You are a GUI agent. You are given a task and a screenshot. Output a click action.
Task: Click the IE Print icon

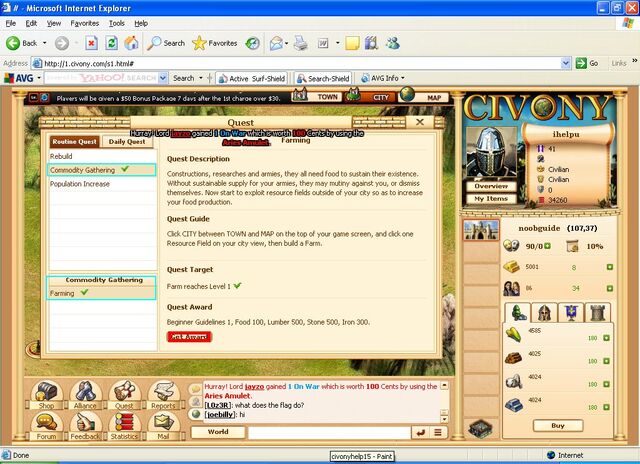[301, 43]
